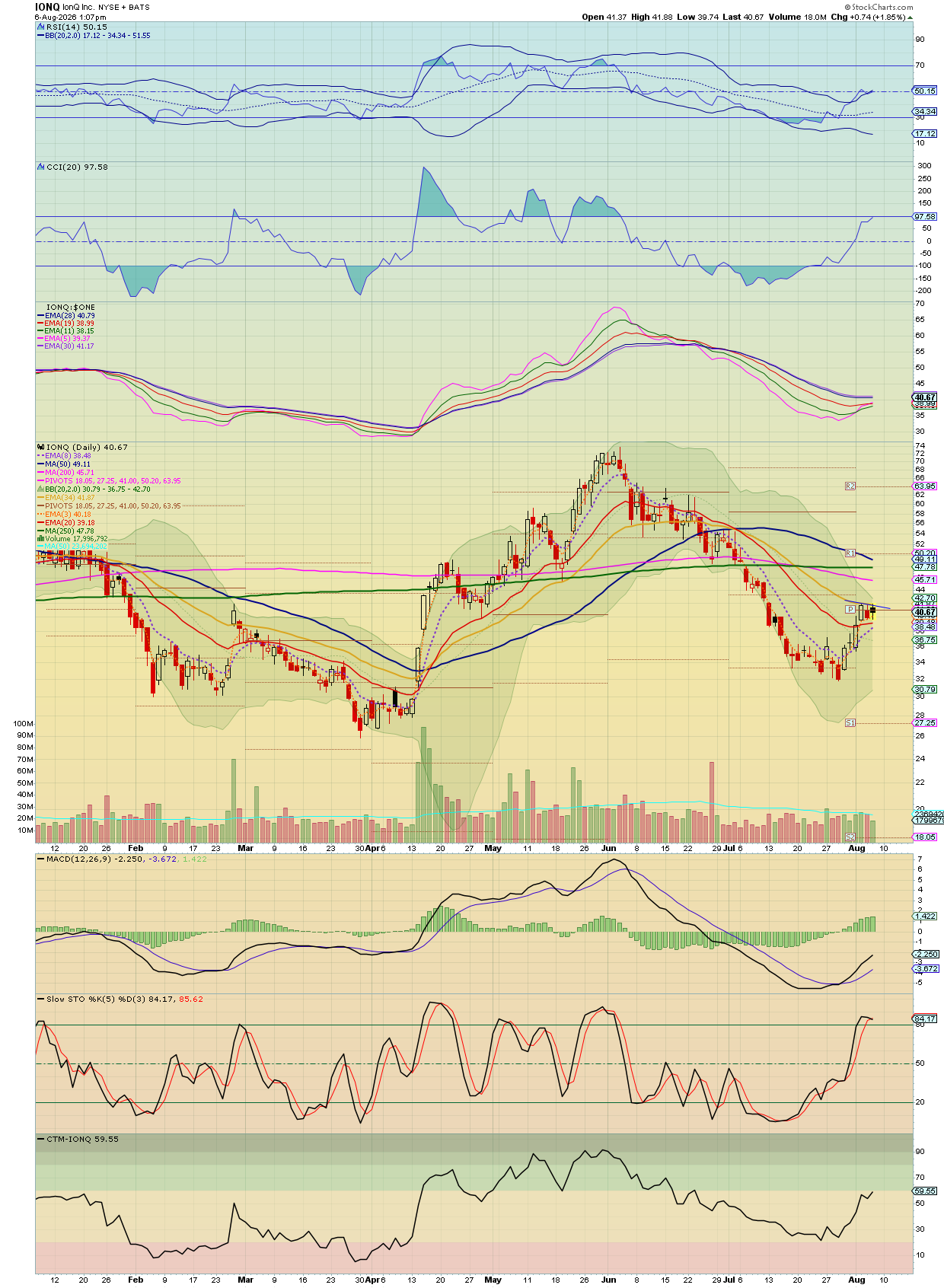The image size is (944, 1288).
Task: Click the Open 41.37 quote value
Action: (x=603, y=17)
